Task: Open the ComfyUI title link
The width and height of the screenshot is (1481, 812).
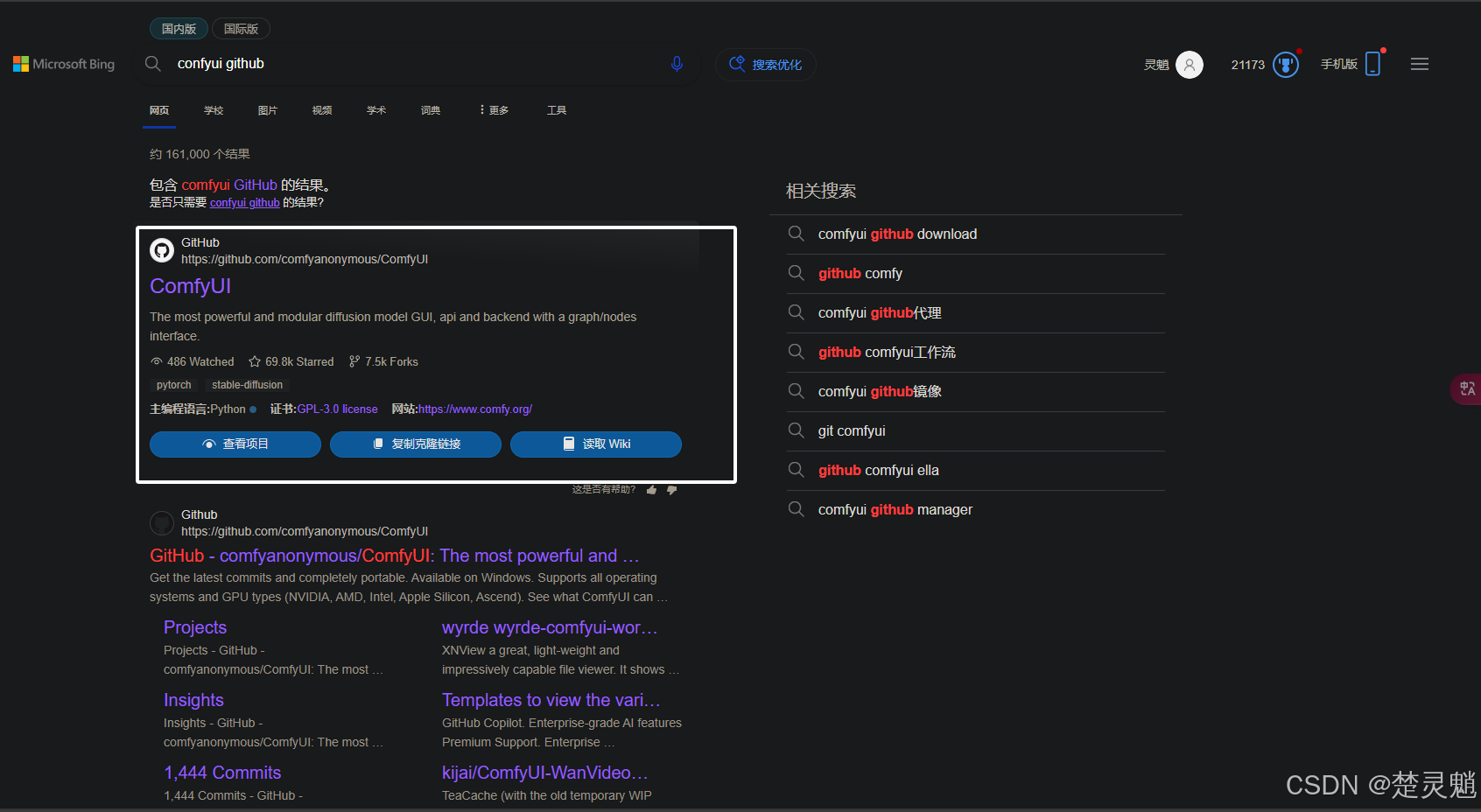Action: pyautogui.click(x=190, y=286)
